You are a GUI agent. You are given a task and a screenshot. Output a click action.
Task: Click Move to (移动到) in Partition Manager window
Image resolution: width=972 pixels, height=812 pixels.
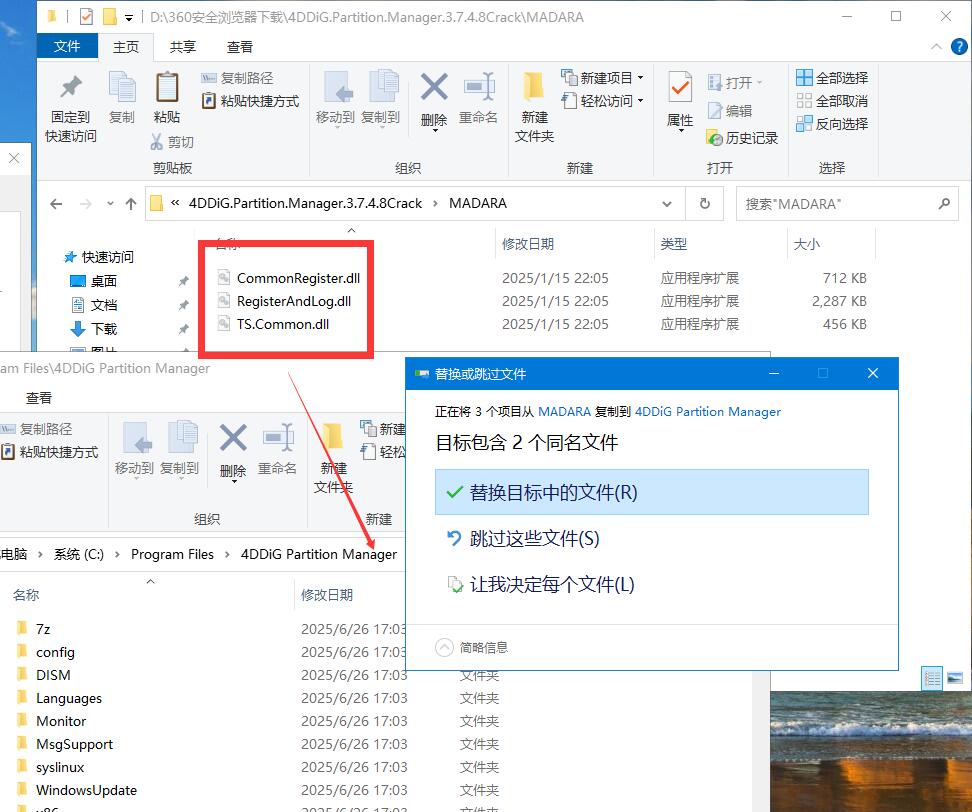pyautogui.click(x=135, y=448)
